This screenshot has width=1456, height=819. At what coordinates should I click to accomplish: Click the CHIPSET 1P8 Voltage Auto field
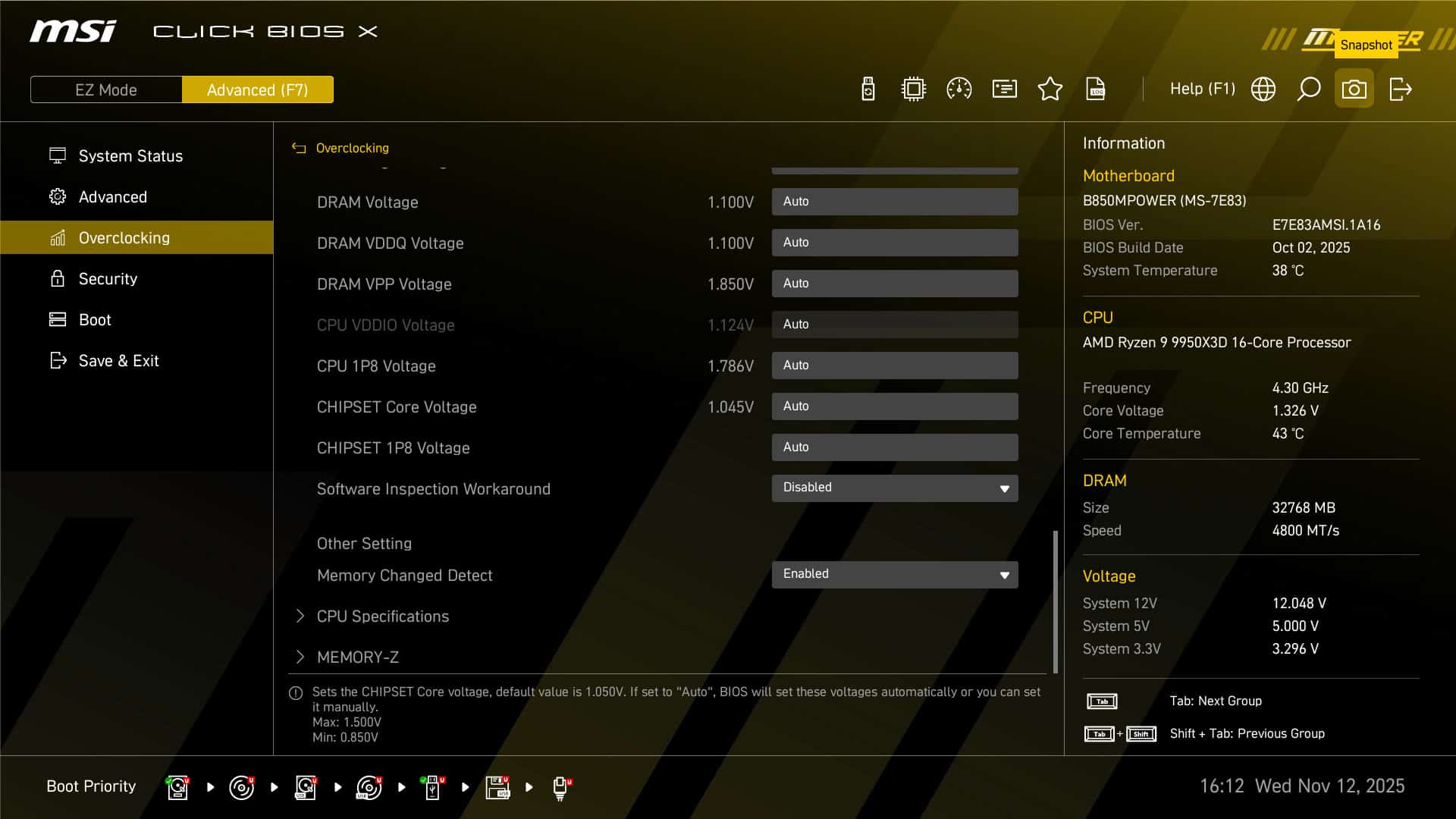point(895,447)
